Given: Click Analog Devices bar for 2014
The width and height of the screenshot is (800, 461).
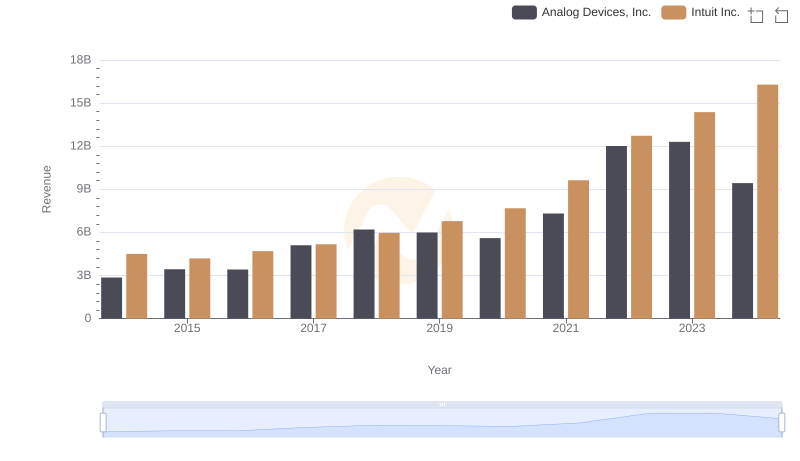Looking at the screenshot, I should tap(112, 298).
